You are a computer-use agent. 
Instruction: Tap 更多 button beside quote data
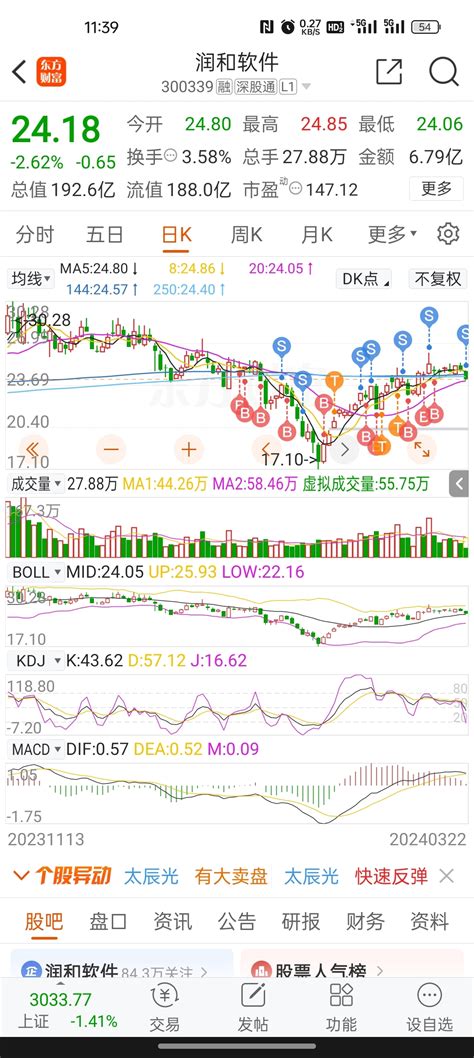(436, 189)
